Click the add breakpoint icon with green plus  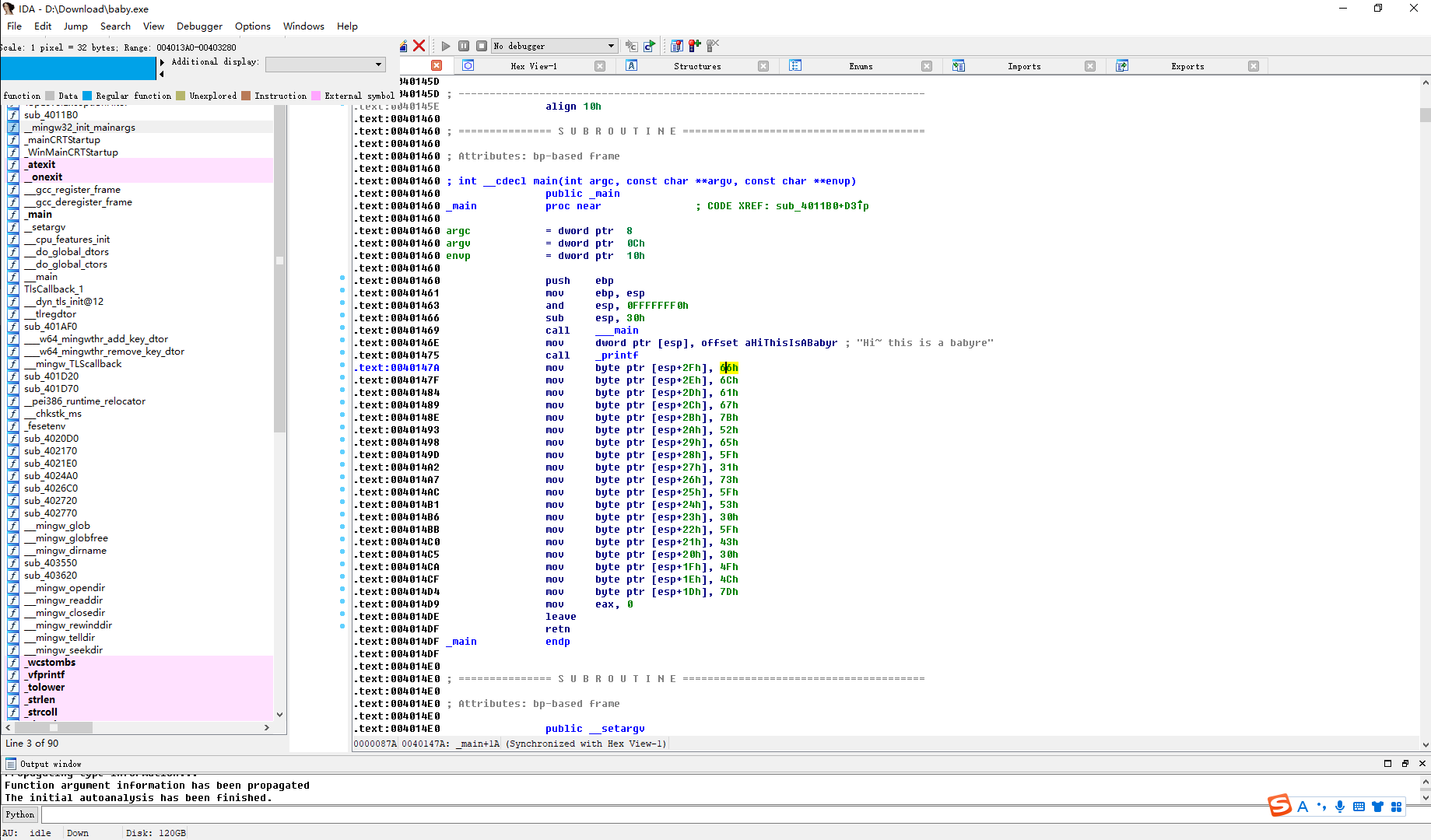(694, 46)
